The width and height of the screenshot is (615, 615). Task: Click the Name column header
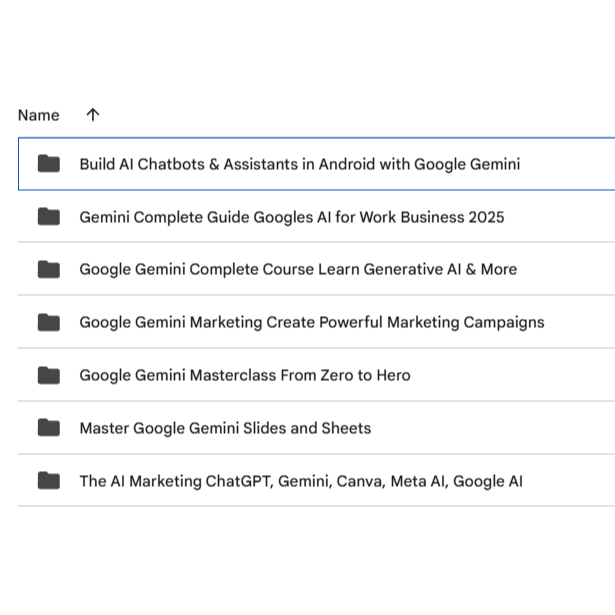pyautogui.click(x=38, y=115)
